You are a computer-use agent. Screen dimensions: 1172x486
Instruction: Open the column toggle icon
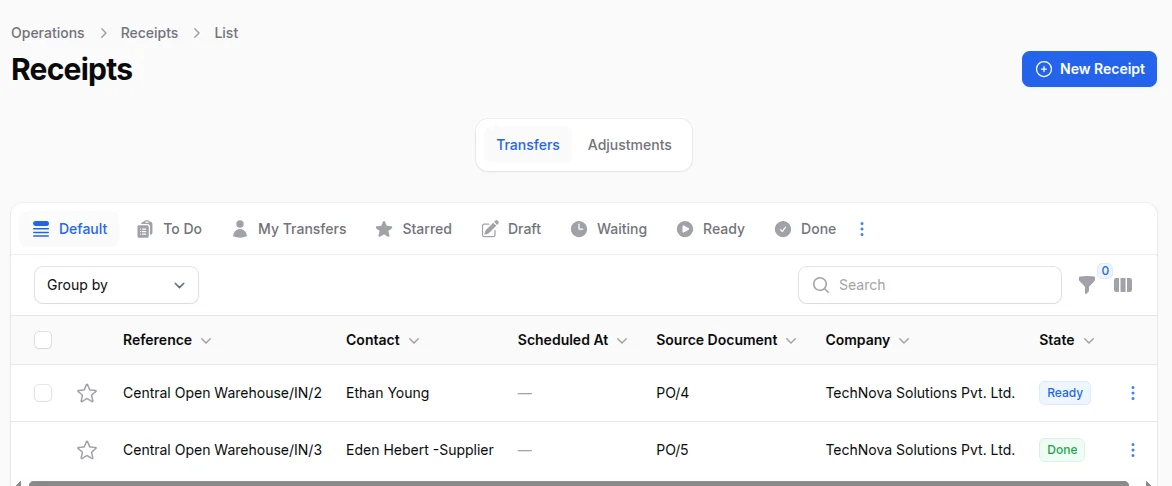click(1123, 285)
